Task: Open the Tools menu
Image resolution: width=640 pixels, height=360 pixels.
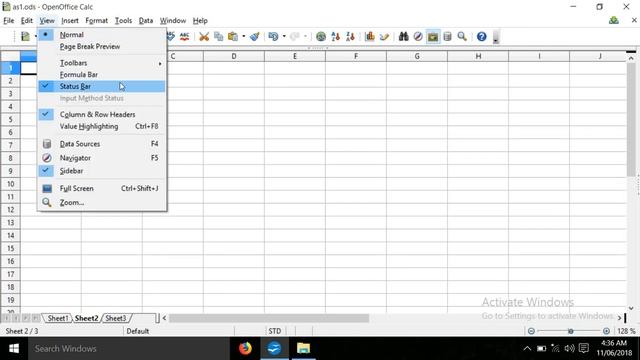Action: [x=123, y=20]
